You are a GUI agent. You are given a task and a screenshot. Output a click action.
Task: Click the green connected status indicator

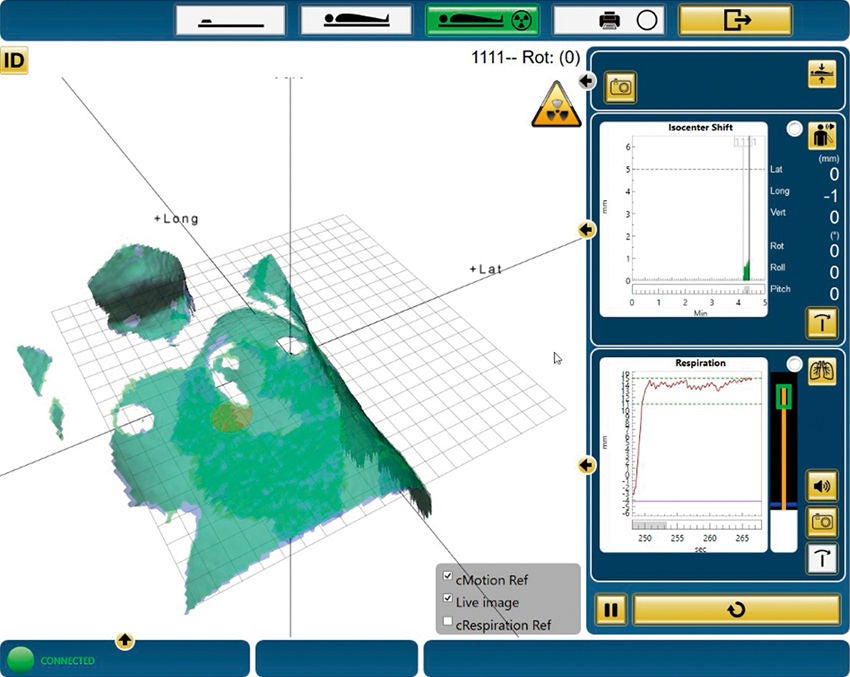click(x=20, y=660)
